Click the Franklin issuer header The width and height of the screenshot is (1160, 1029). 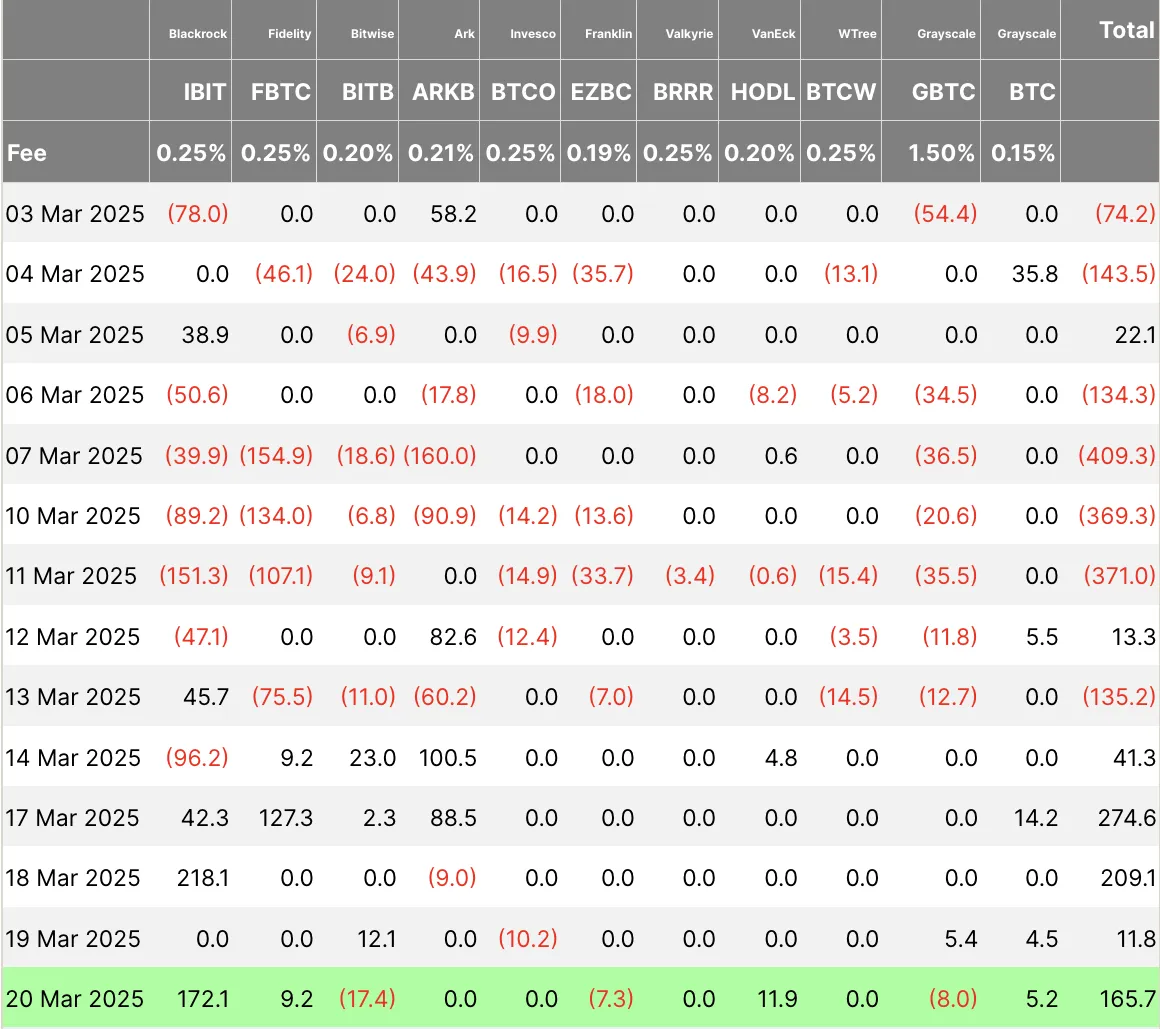coord(608,34)
